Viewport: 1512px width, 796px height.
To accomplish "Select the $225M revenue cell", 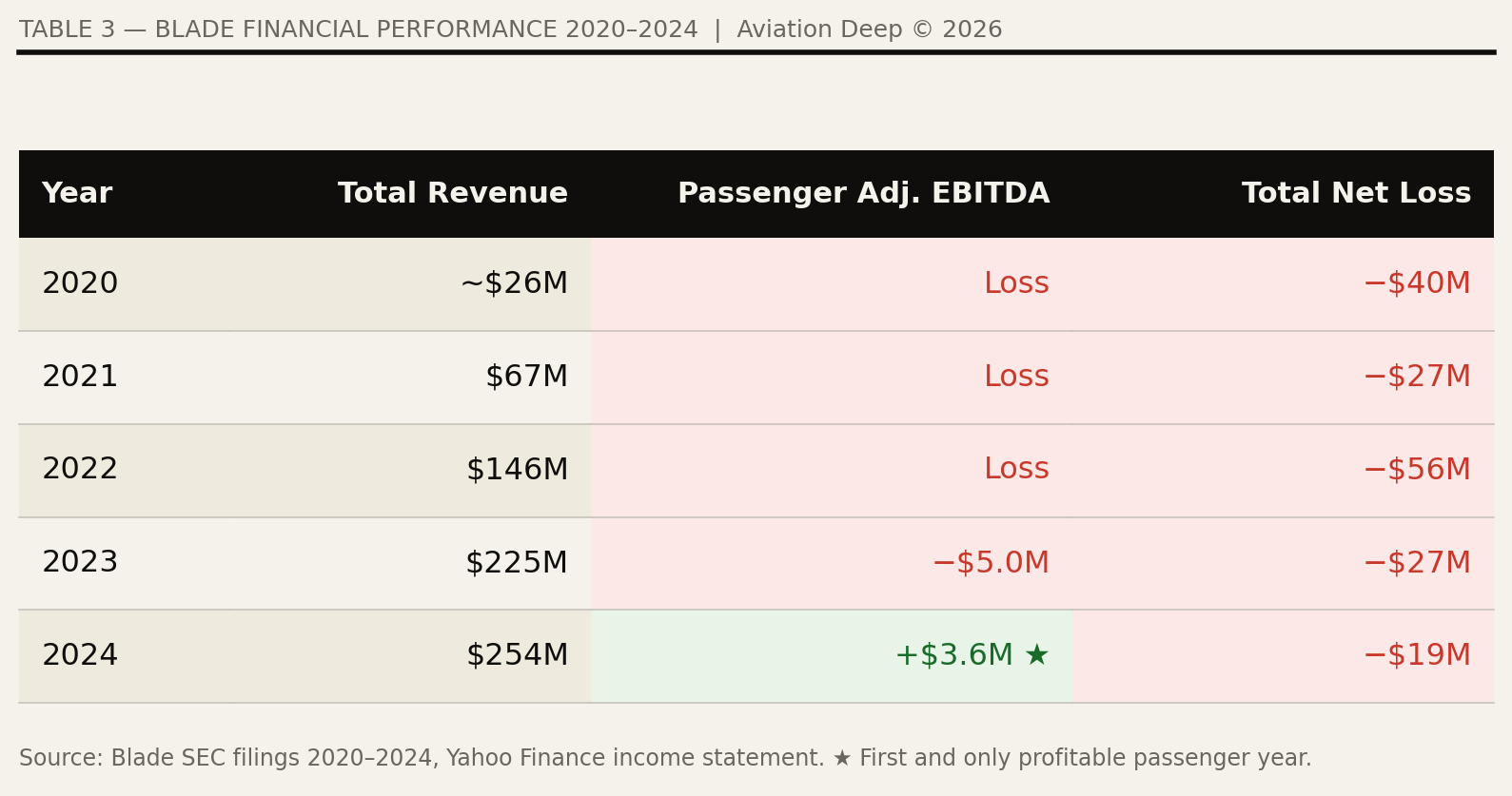I will (x=517, y=563).
